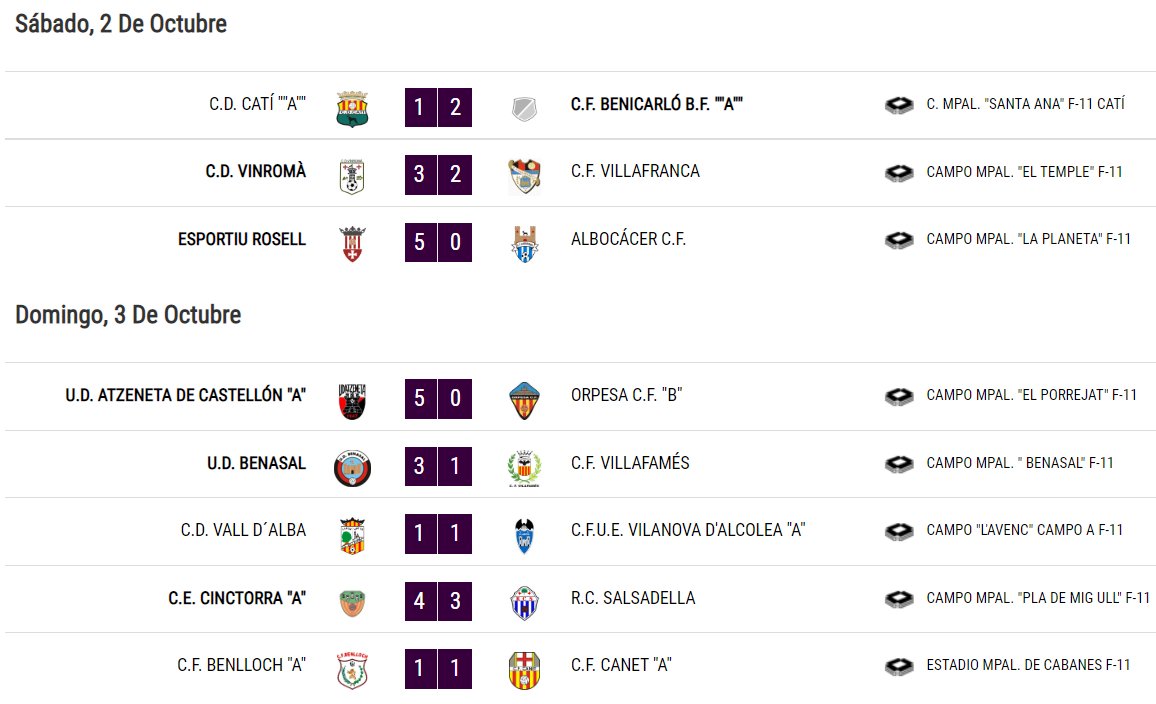The height and width of the screenshot is (704, 1156).
Task: Open the Esportiu Rosell club badge
Action: (x=352, y=244)
